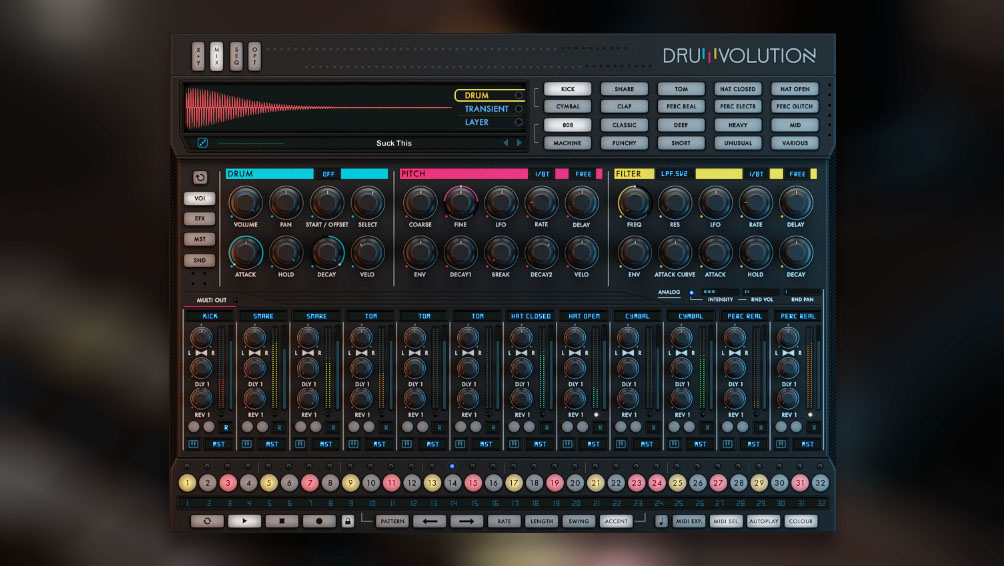Hit the record button in the transport

pyautogui.click(x=319, y=521)
